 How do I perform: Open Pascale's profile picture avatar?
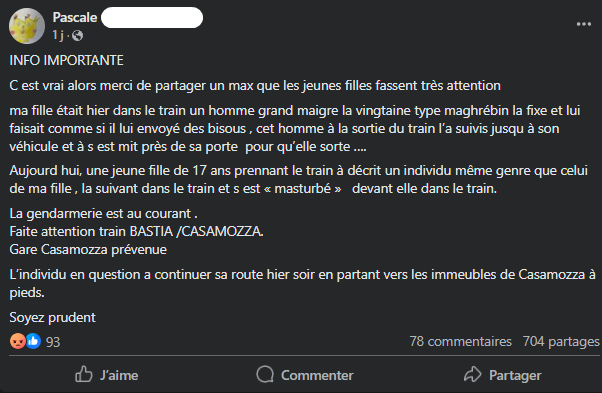pyautogui.click(x=27, y=26)
